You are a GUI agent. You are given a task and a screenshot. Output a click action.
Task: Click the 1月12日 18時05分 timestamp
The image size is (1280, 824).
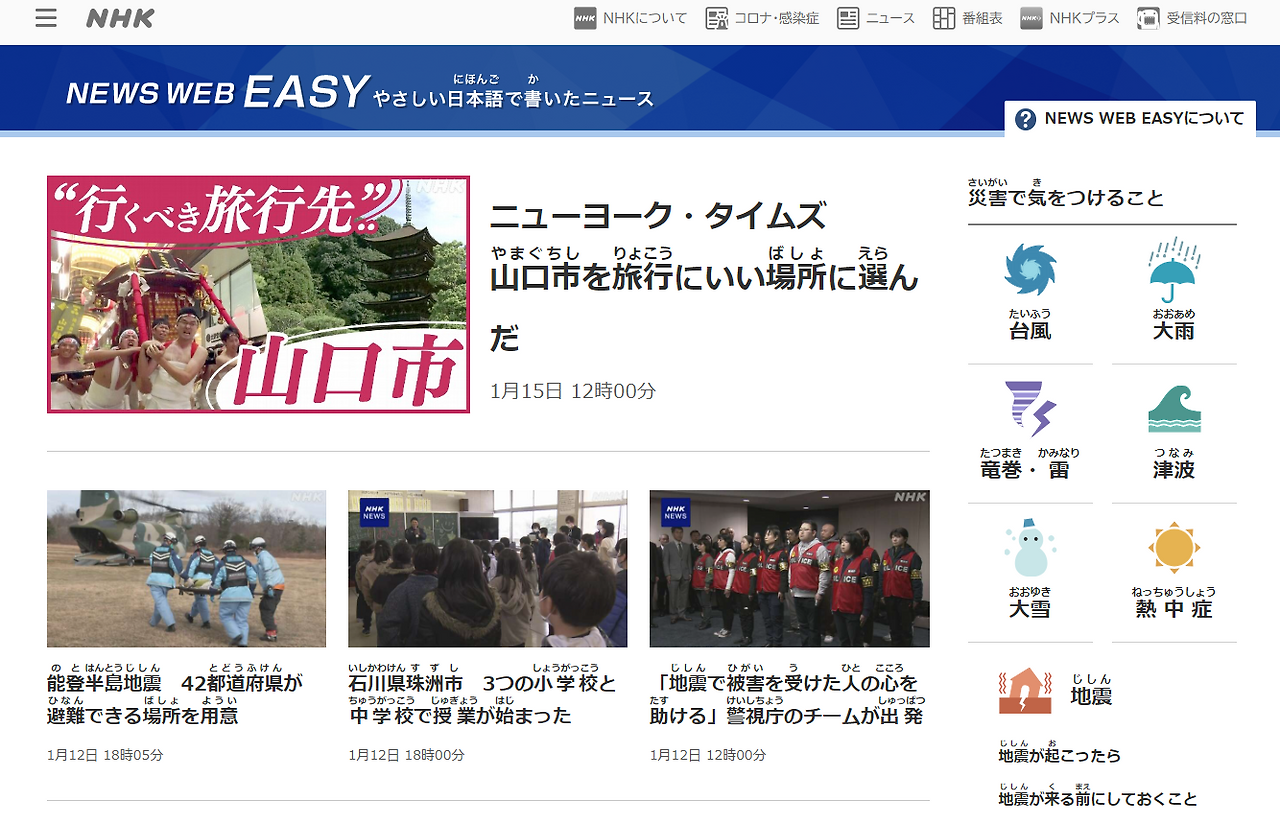point(105,755)
